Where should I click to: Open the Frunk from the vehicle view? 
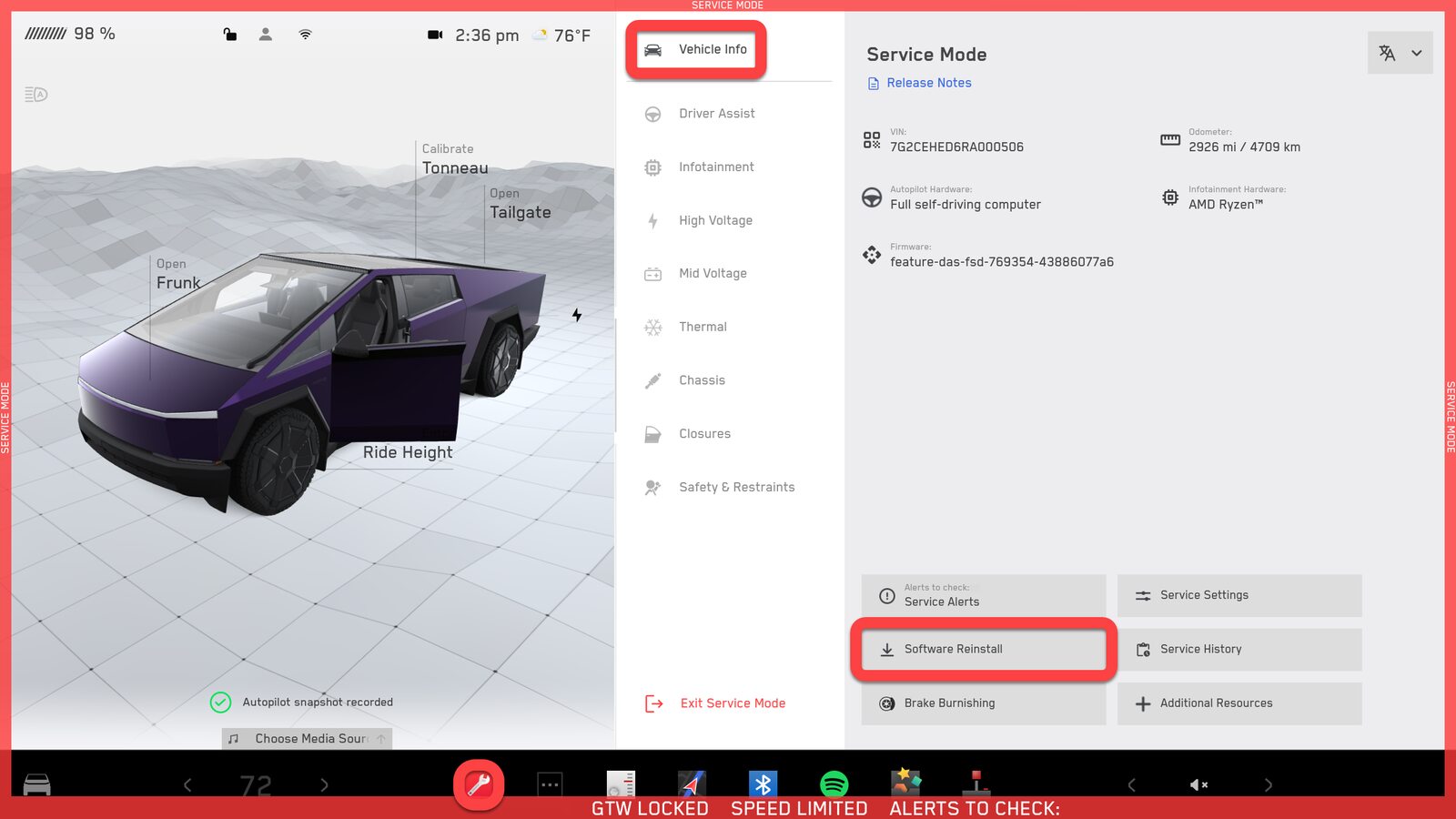pyautogui.click(x=177, y=275)
